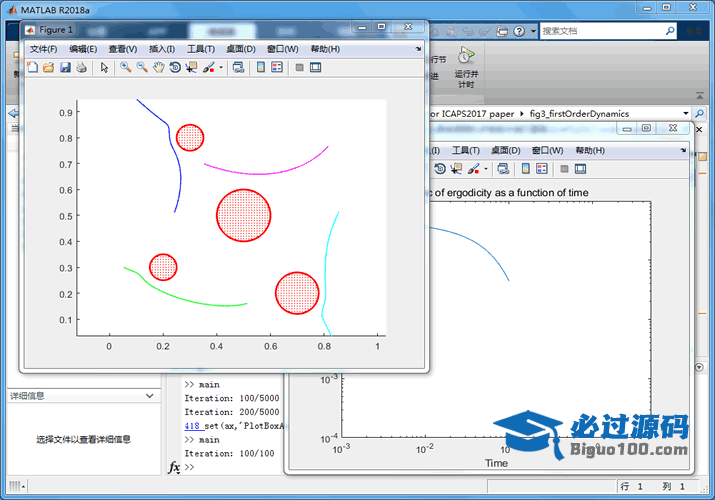
Task: Open 工具(T) menu in Figure 1
Action: (201, 49)
